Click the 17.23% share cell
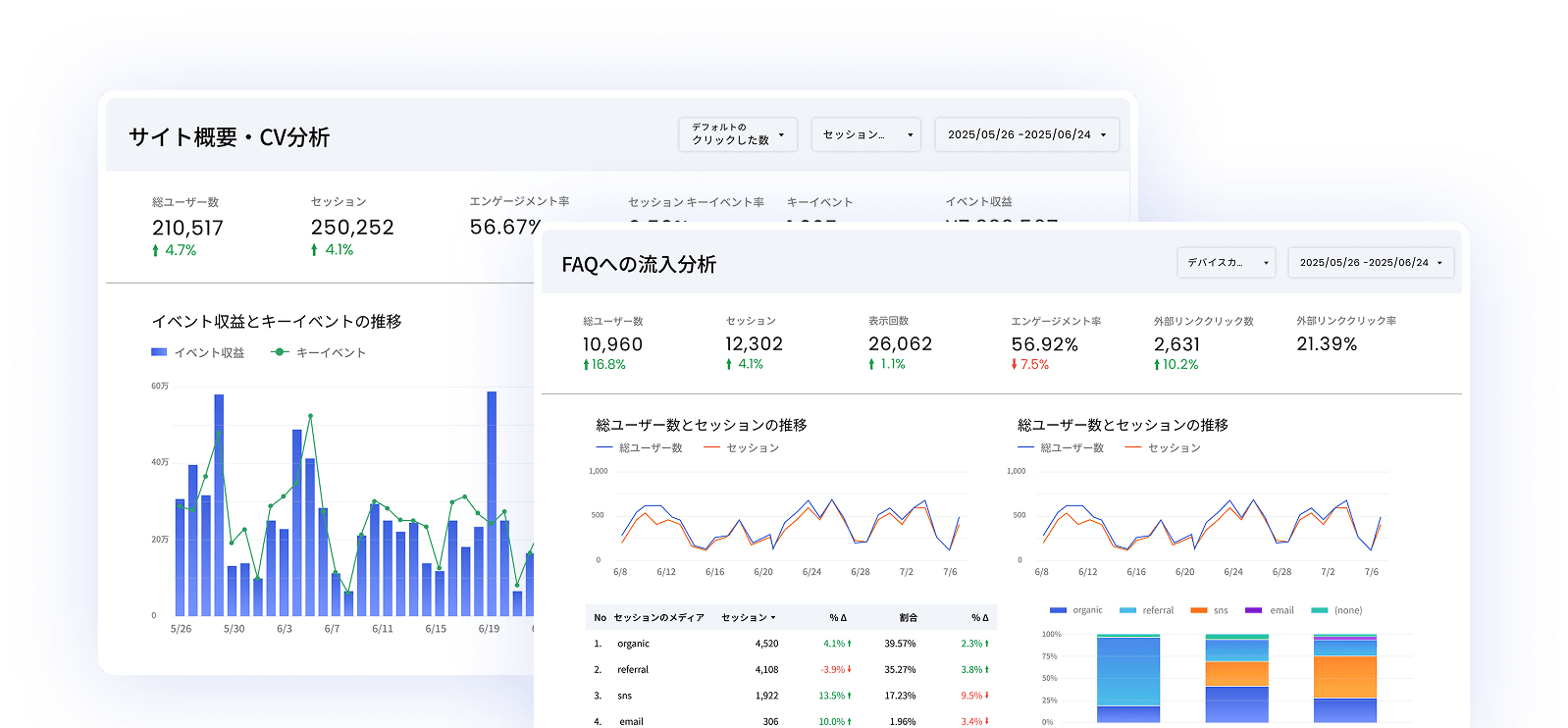Viewport: 1568px width, 728px height. click(900, 696)
